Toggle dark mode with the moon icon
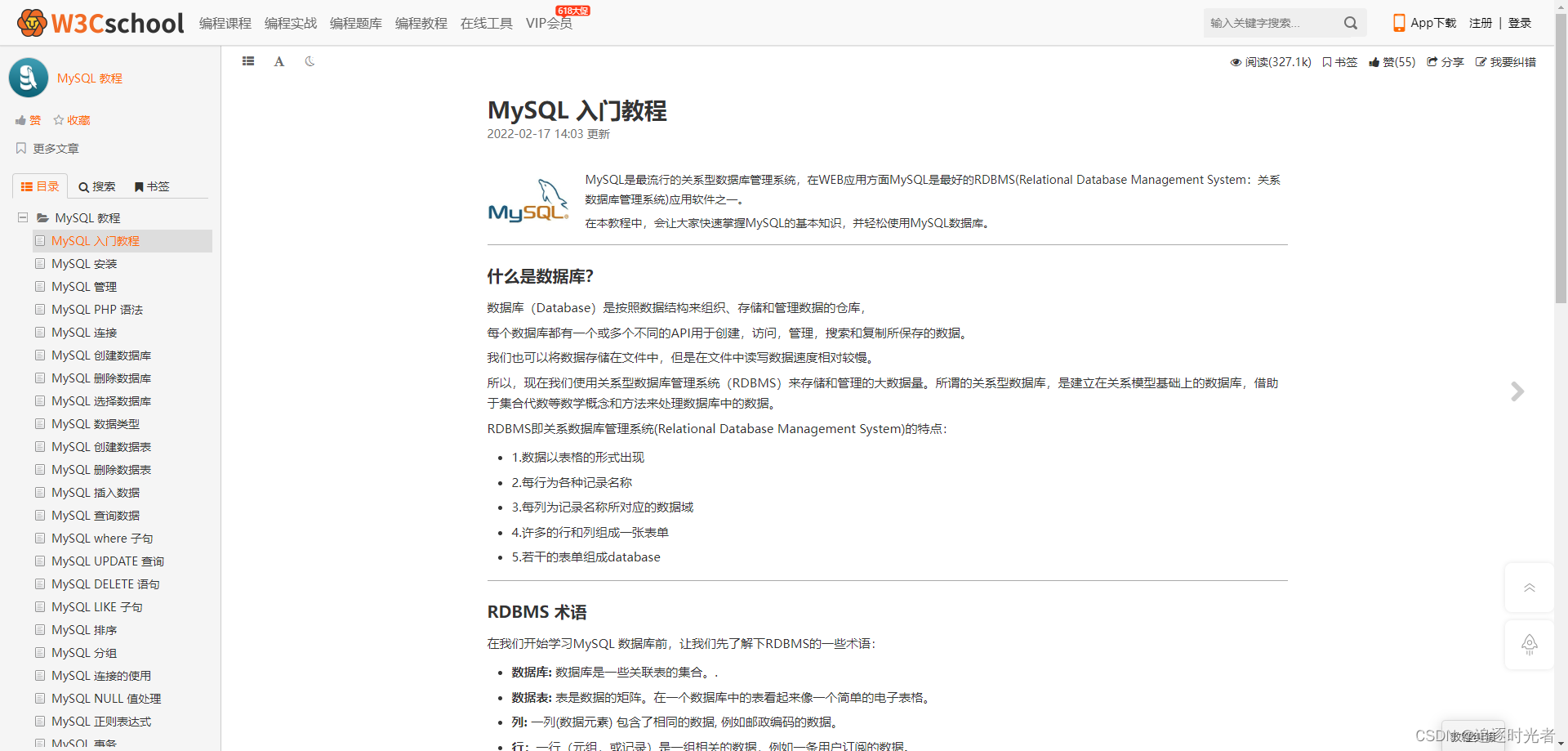 tap(310, 61)
